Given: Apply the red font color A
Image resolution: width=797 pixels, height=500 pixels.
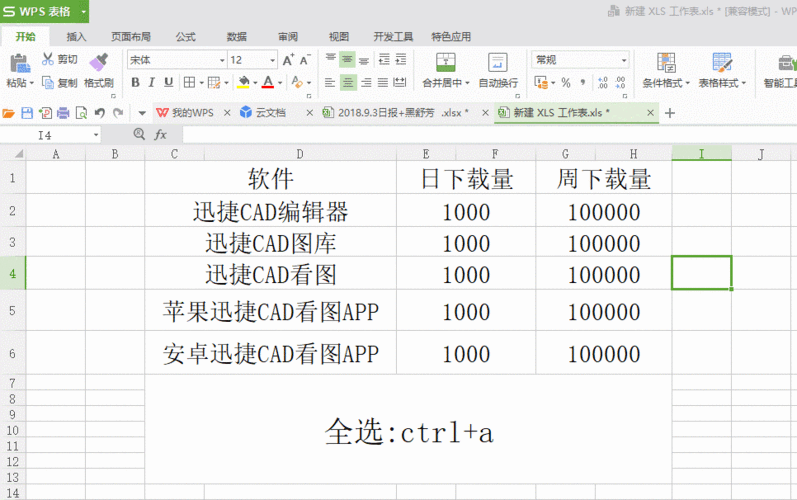Looking at the screenshot, I should [x=268, y=82].
